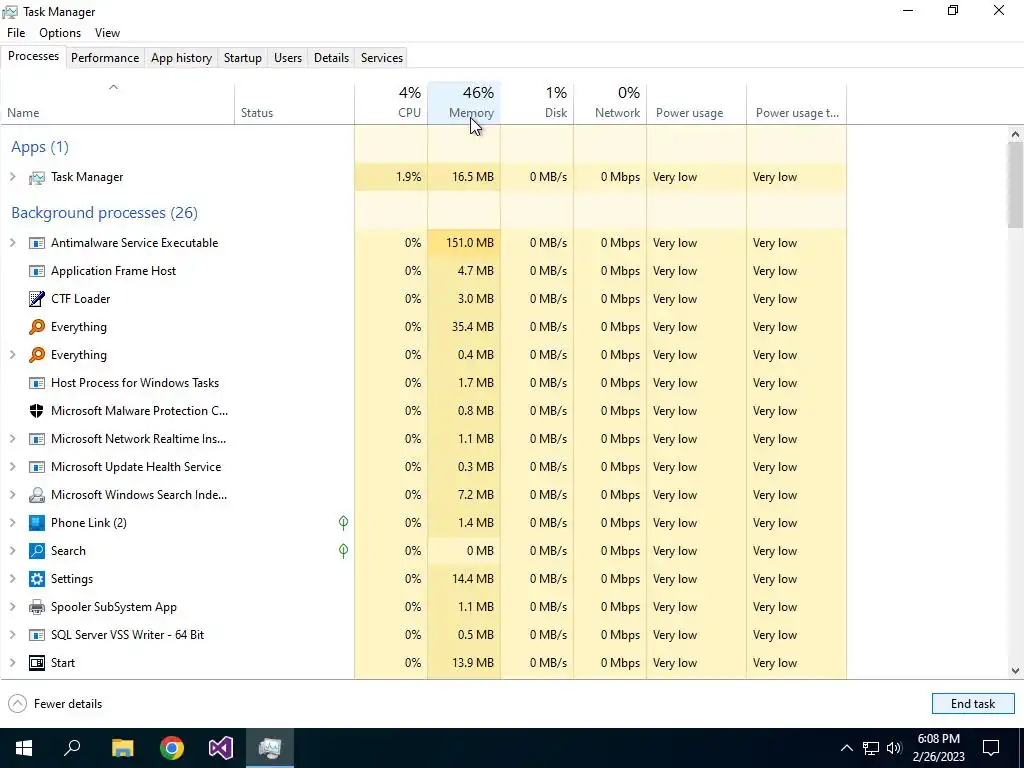
Task: Click the vertical scrollbar thumb
Action: [1015, 185]
